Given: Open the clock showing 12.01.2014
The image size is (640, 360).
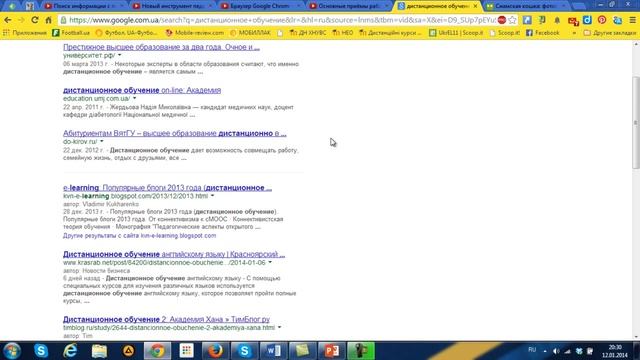Looking at the screenshot, I should click(x=615, y=351).
